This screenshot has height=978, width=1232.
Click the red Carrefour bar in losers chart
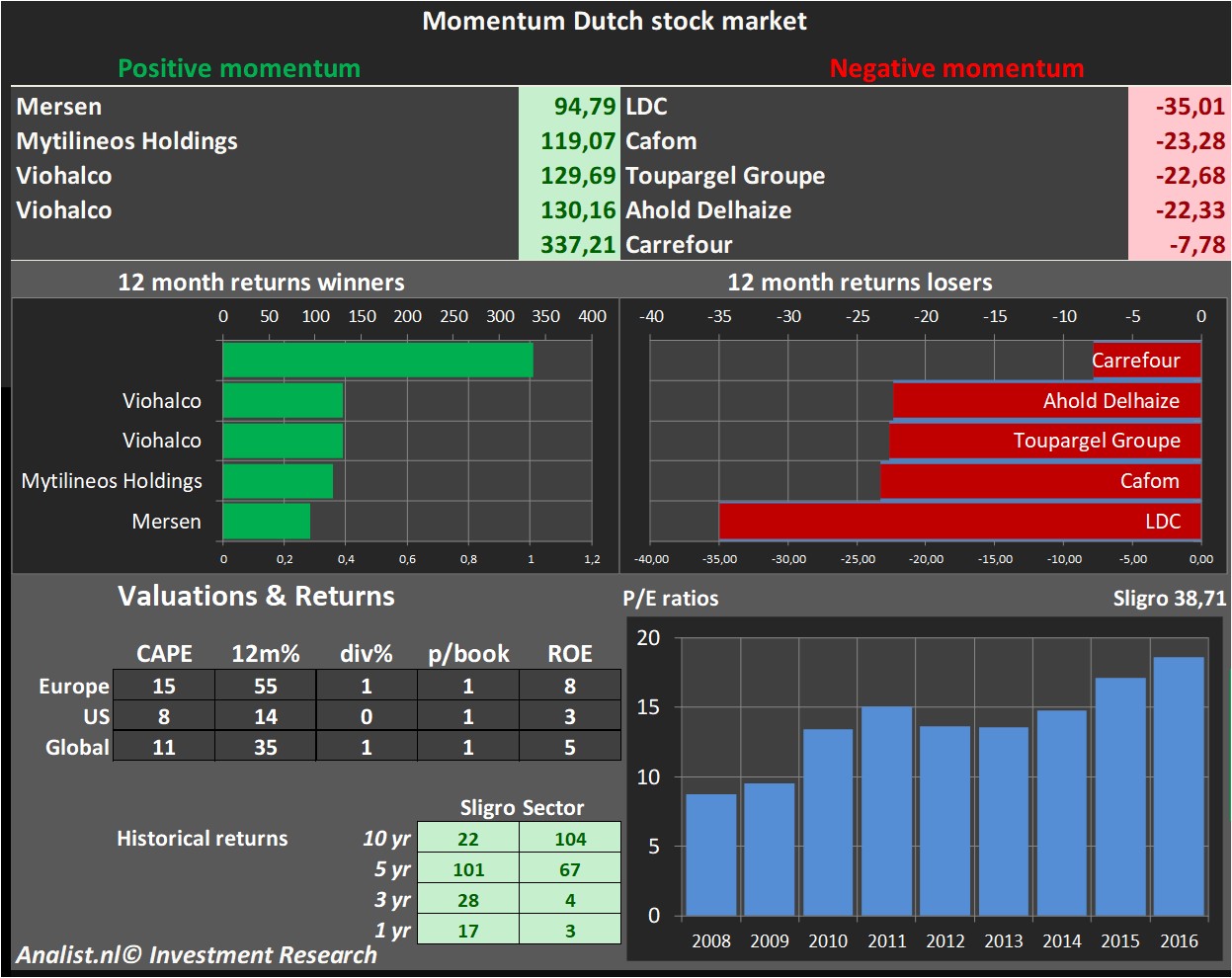pos(1147,360)
